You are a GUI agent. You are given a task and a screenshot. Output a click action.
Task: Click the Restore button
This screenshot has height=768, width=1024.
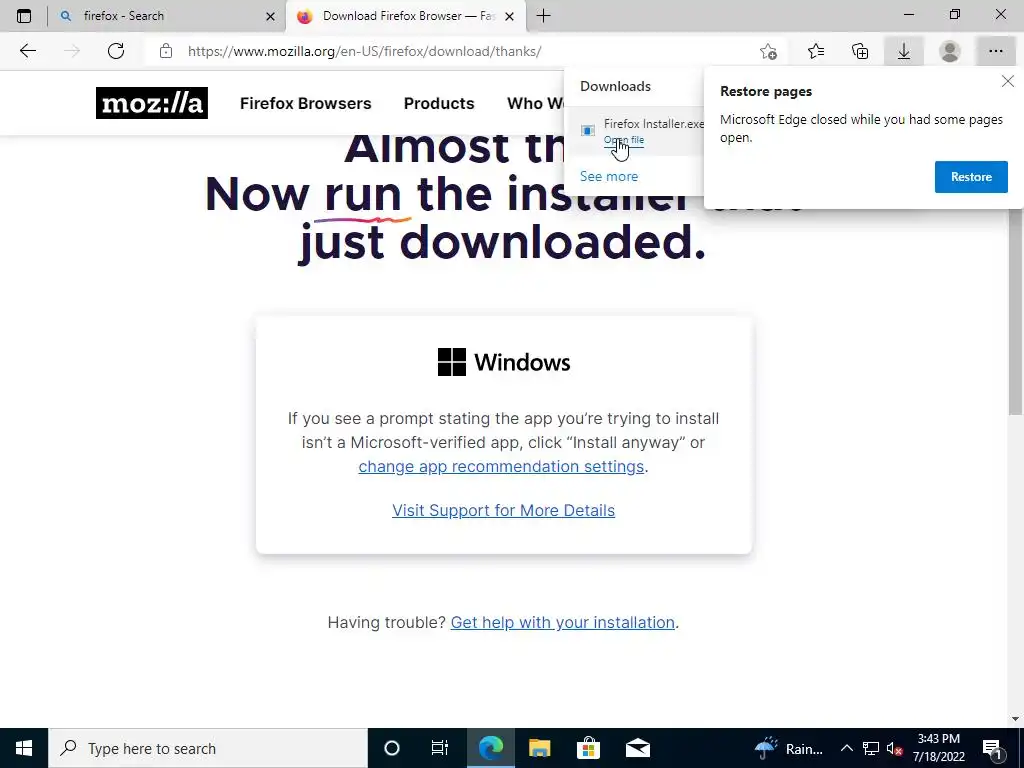coord(971,177)
